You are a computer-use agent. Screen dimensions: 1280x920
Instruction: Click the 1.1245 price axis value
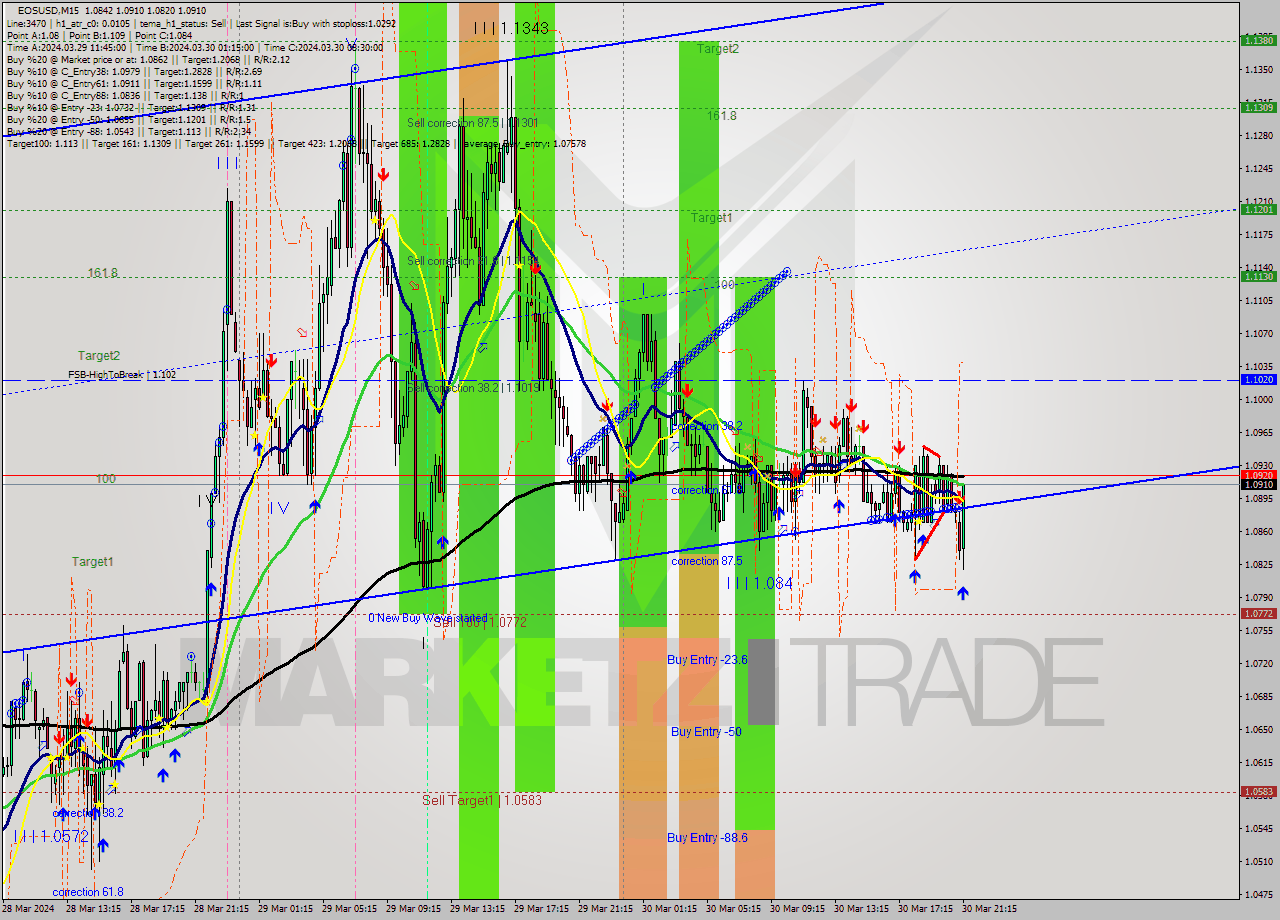click(1259, 169)
